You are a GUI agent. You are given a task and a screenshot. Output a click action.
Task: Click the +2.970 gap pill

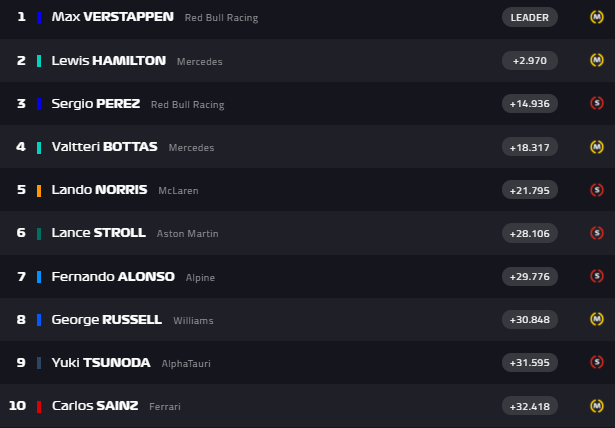pyautogui.click(x=529, y=60)
